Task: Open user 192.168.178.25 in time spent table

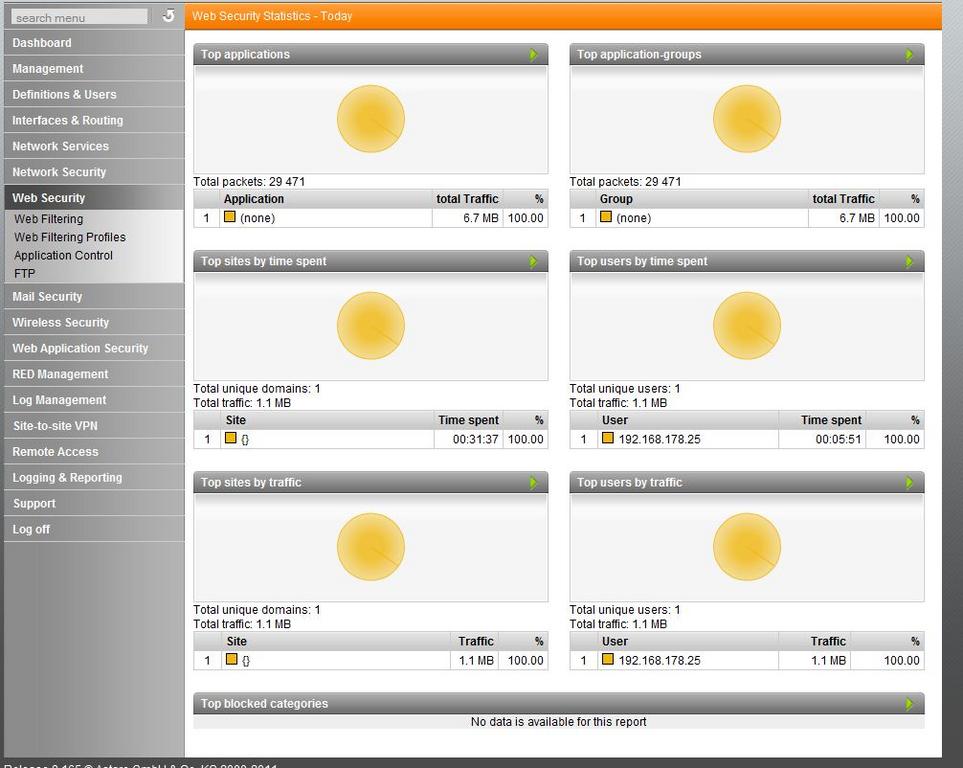Action: click(659, 439)
